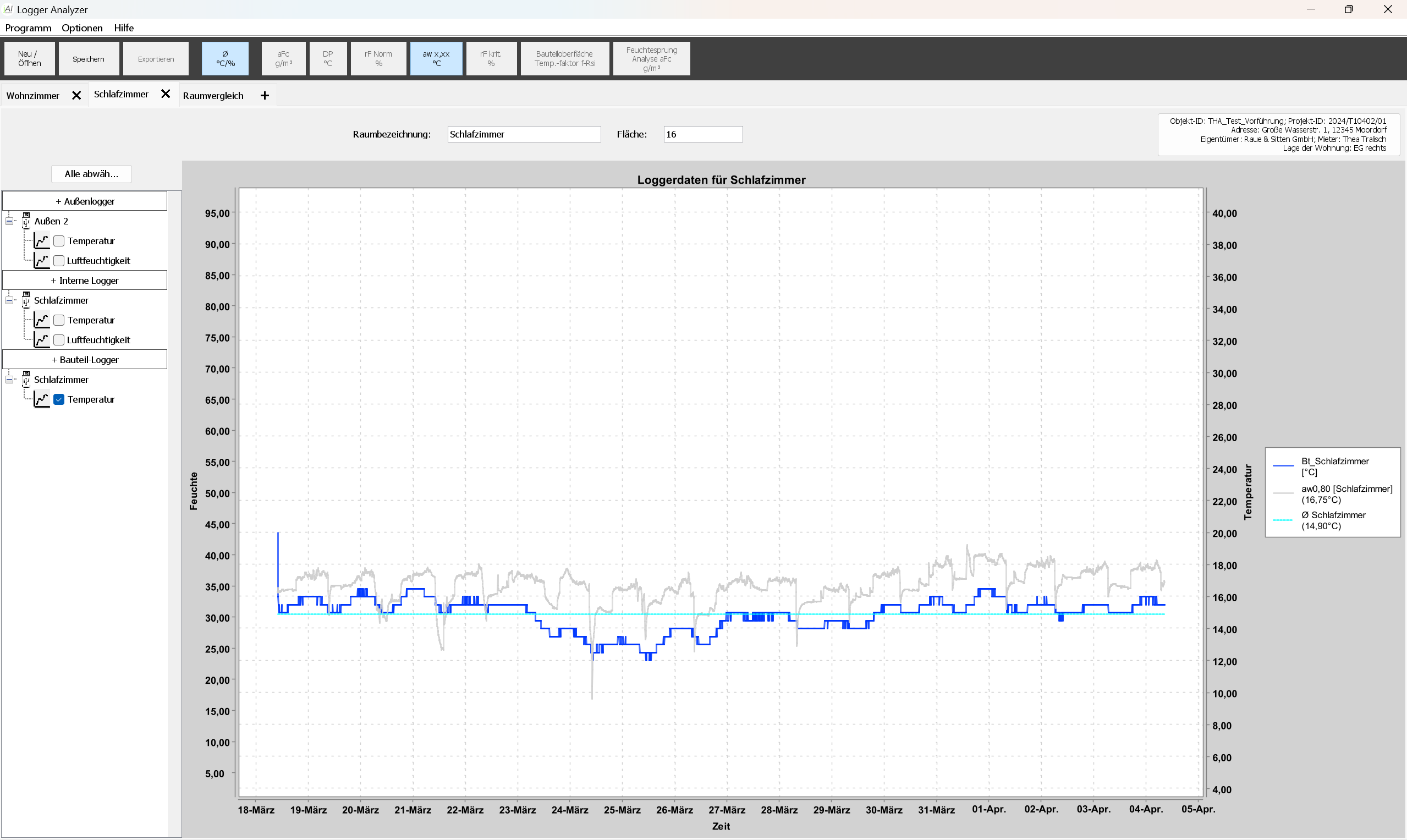
Task: Enable the Außen 2 Luftfeuchtigkeit checkbox
Action: (x=59, y=260)
